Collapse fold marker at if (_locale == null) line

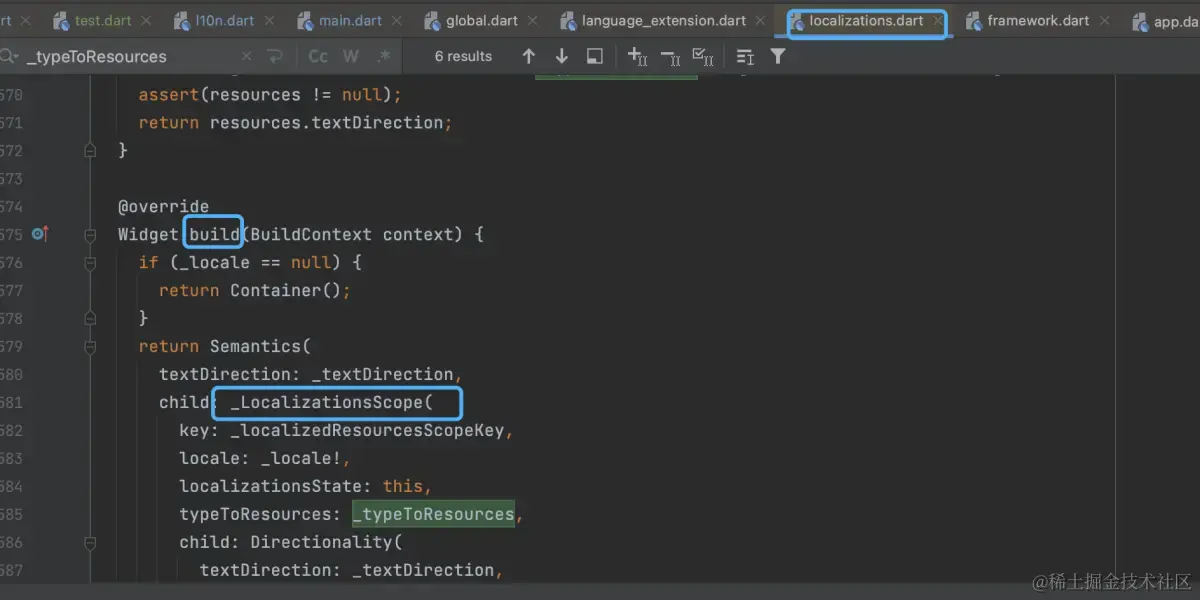tap(90, 262)
